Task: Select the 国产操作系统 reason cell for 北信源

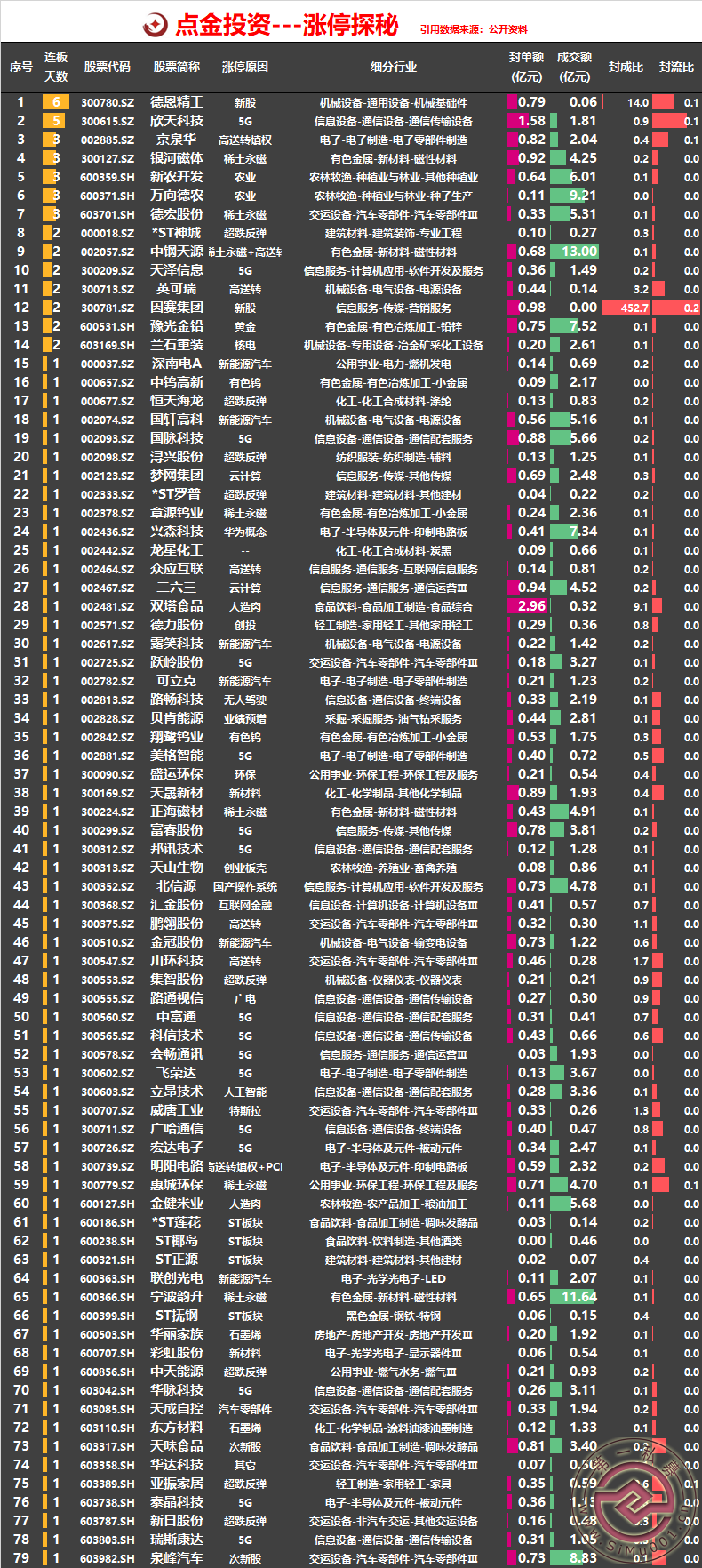Action: click(245, 886)
